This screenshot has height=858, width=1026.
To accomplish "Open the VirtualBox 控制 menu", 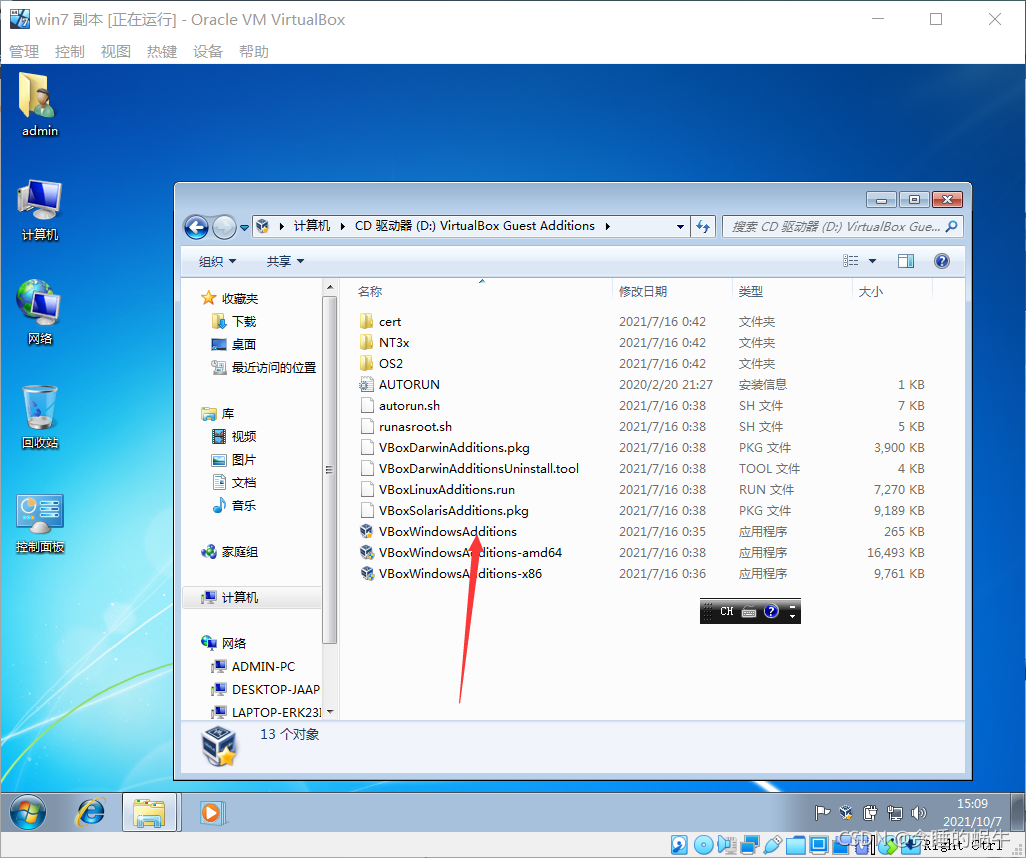I will pos(70,52).
